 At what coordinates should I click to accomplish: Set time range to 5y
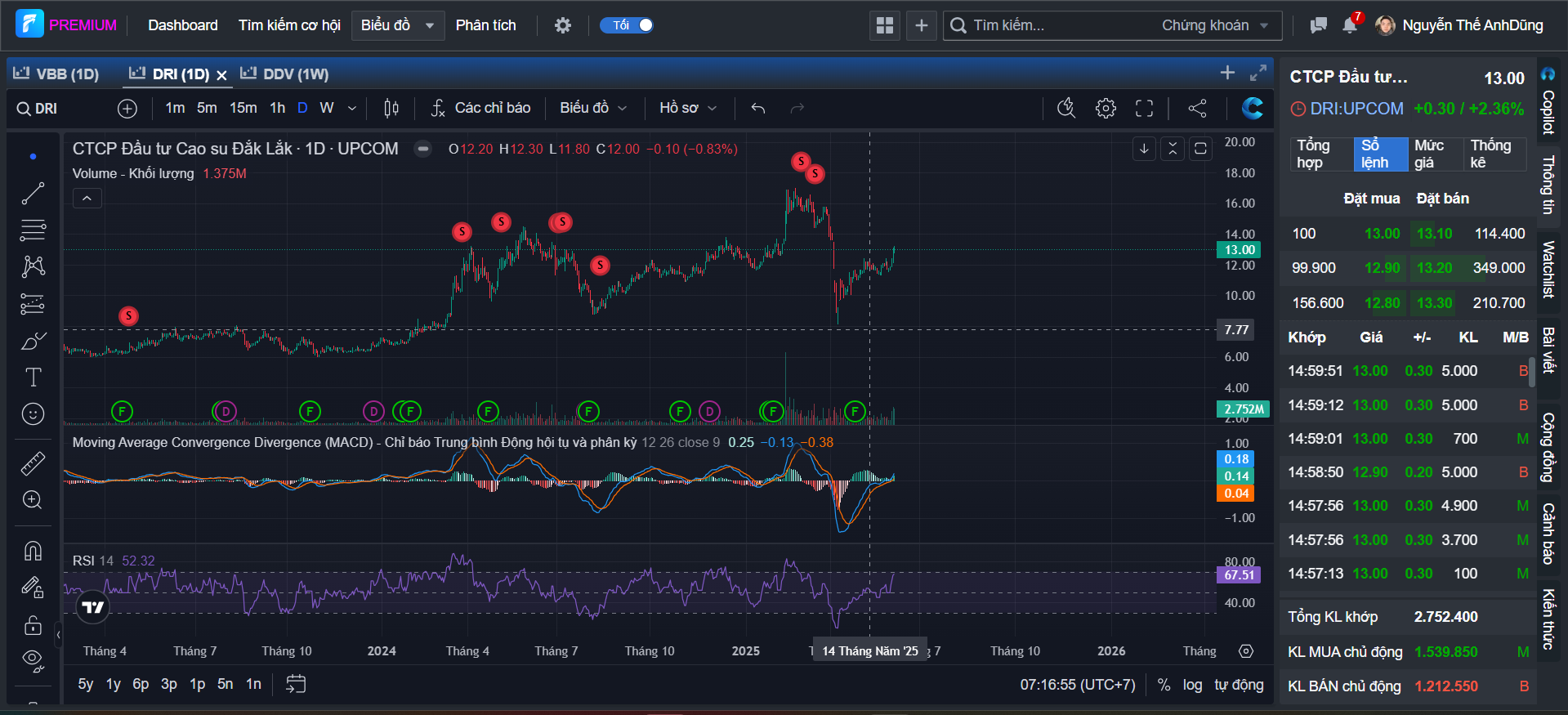pyautogui.click(x=85, y=684)
